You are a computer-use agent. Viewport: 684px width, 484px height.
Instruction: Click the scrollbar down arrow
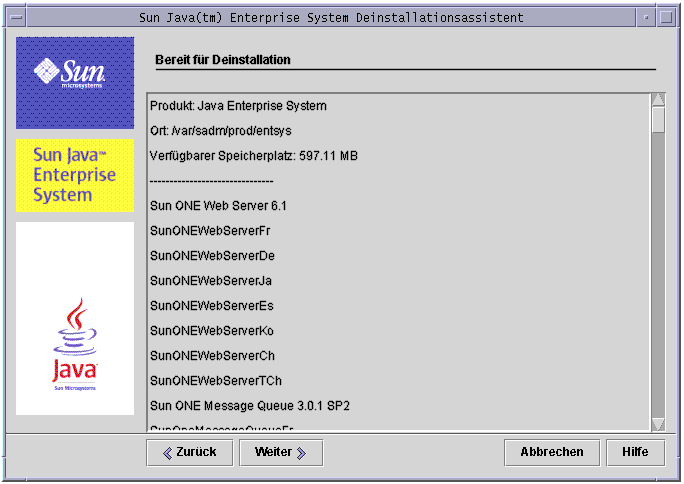(x=658, y=424)
